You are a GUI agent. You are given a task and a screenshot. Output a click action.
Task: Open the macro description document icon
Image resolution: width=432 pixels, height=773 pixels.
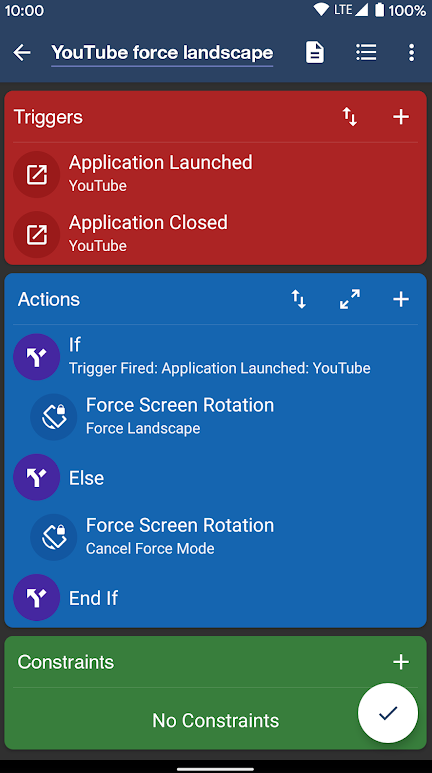pyautogui.click(x=315, y=52)
